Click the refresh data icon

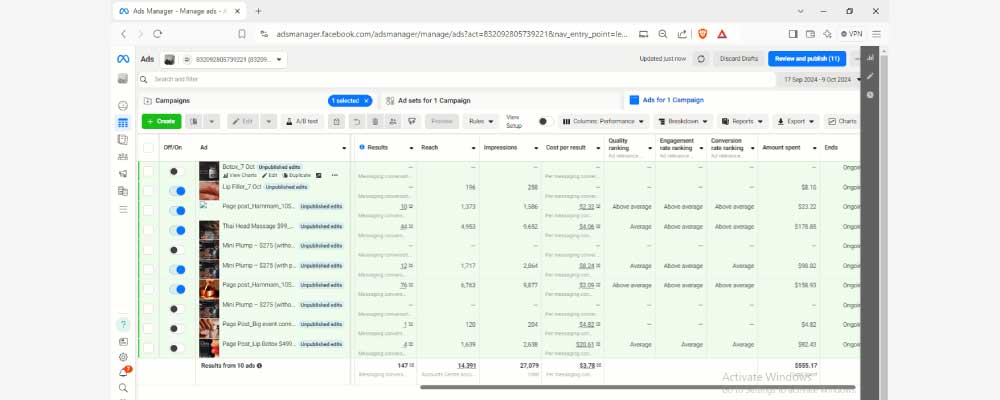(x=701, y=59)
